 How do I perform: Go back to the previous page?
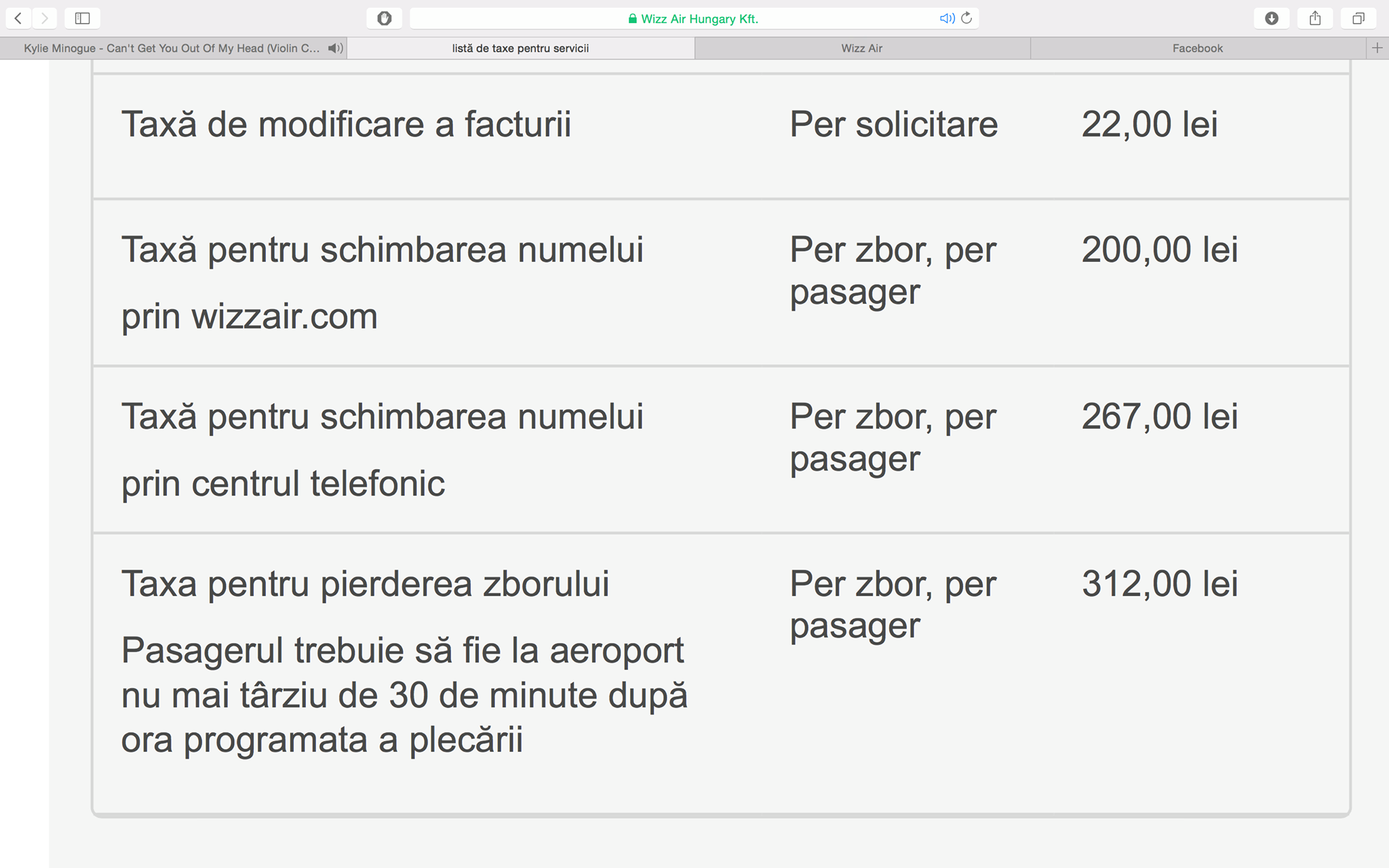(18, 18)
